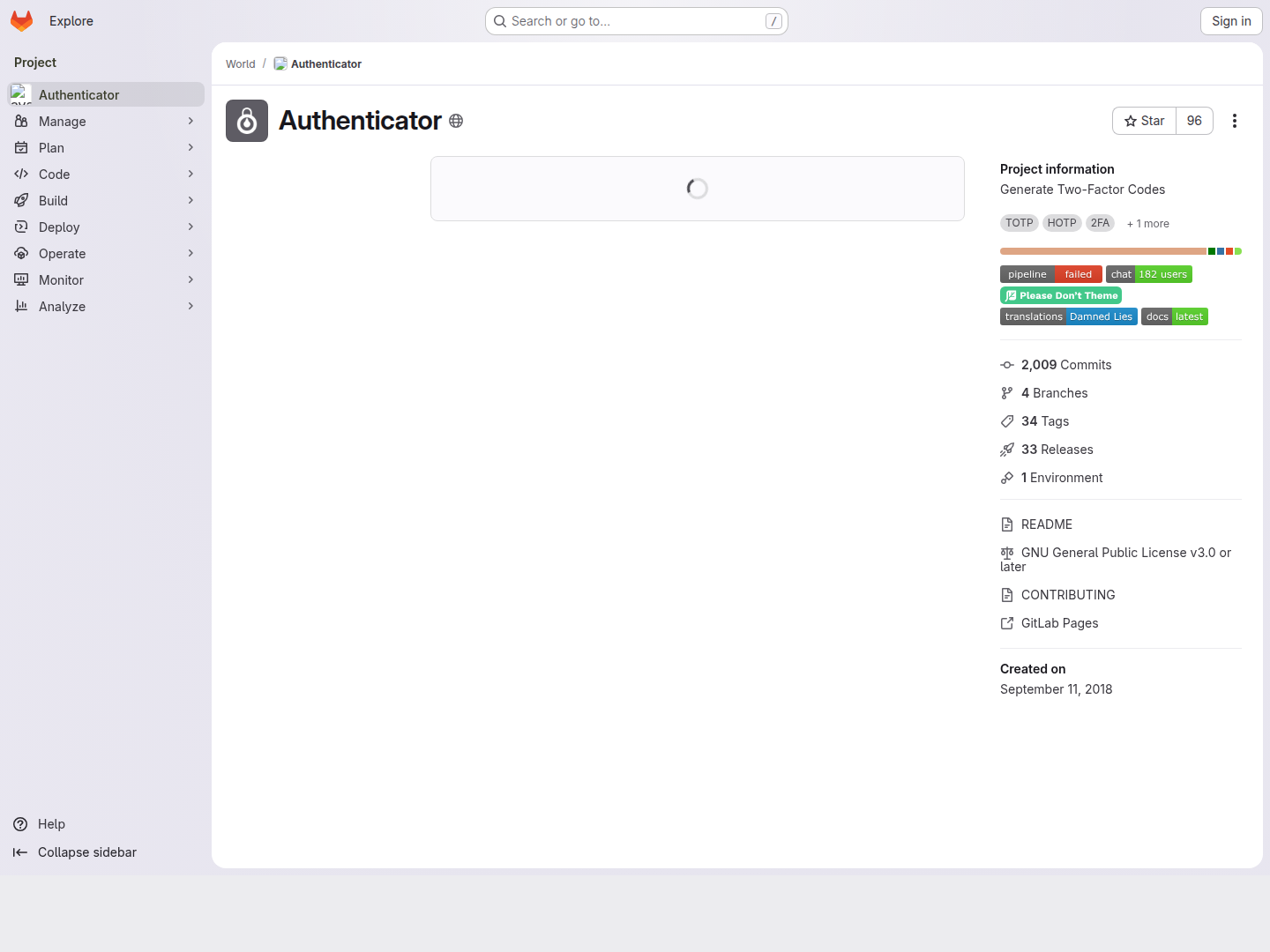1270x952 pixels.
Task: Open the GitLab Pages link
Action: pyautogui.click(x=1059, y=623)
